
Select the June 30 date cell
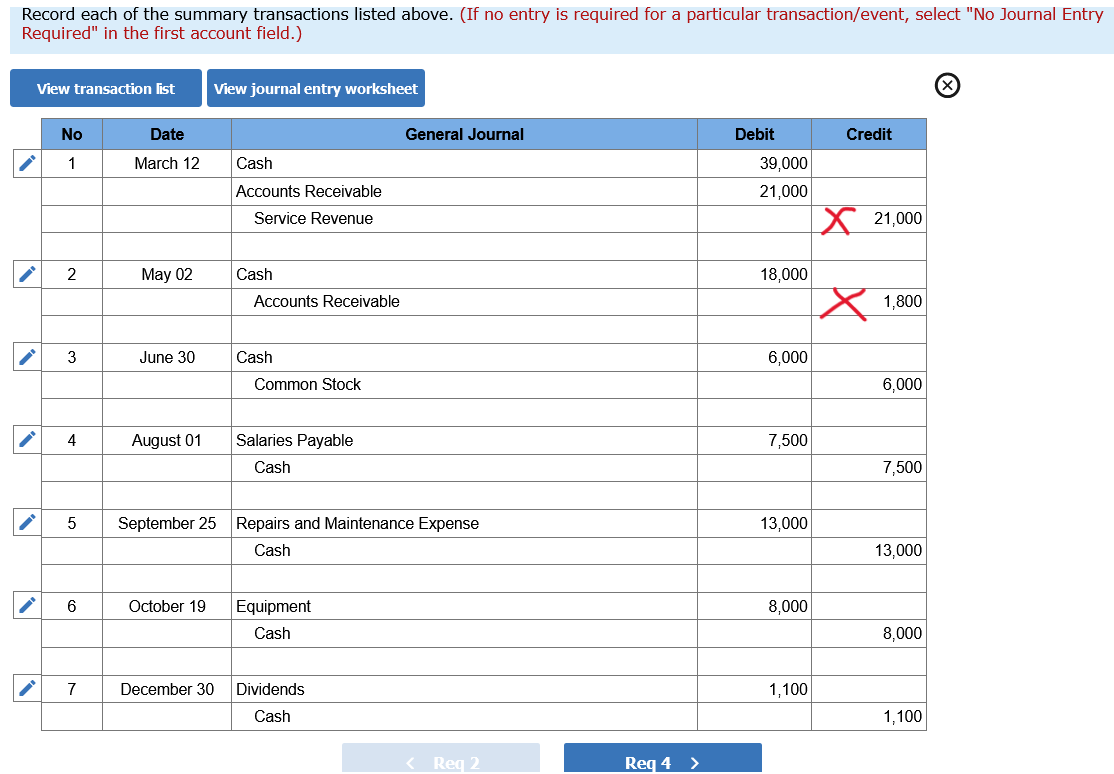167,358
